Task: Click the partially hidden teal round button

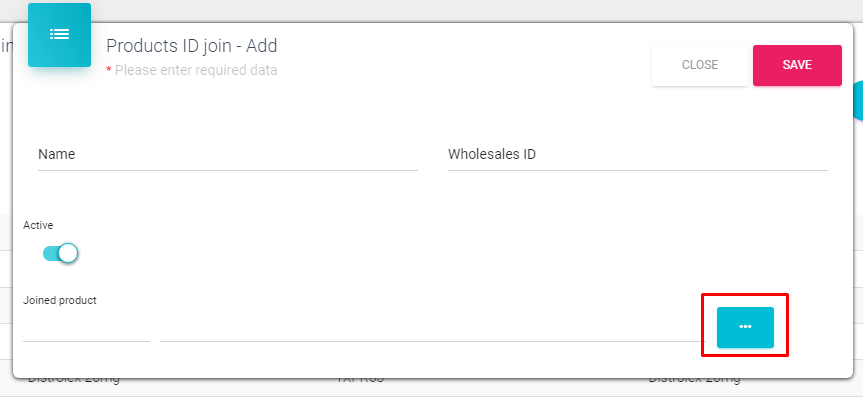Action: 858,100
